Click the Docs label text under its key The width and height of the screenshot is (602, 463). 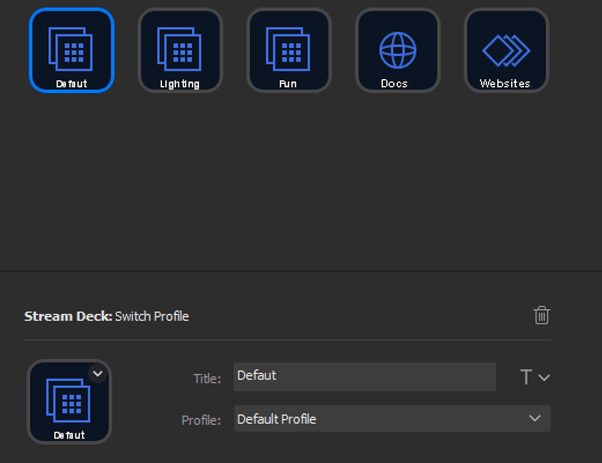coord(397,84)
